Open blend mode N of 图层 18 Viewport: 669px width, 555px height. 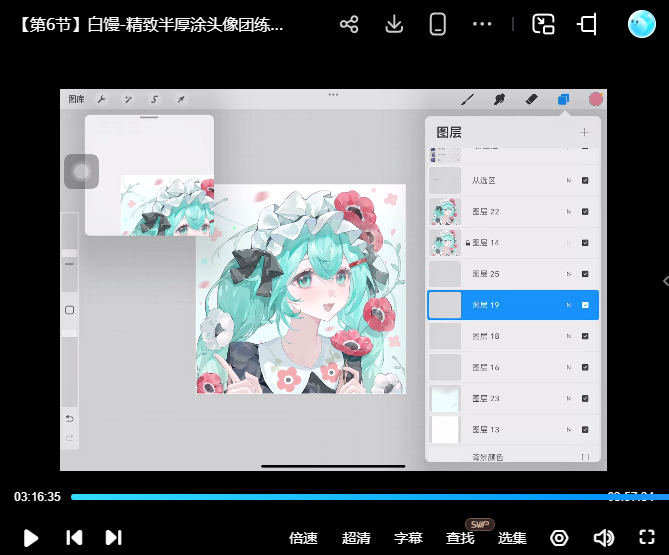(569, 336)
